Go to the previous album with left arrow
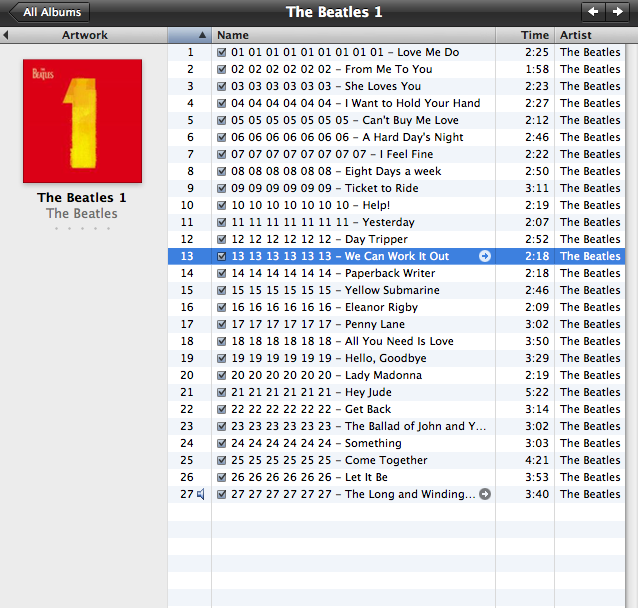Viewport: 638px width, 608px height. pos(593,12)
